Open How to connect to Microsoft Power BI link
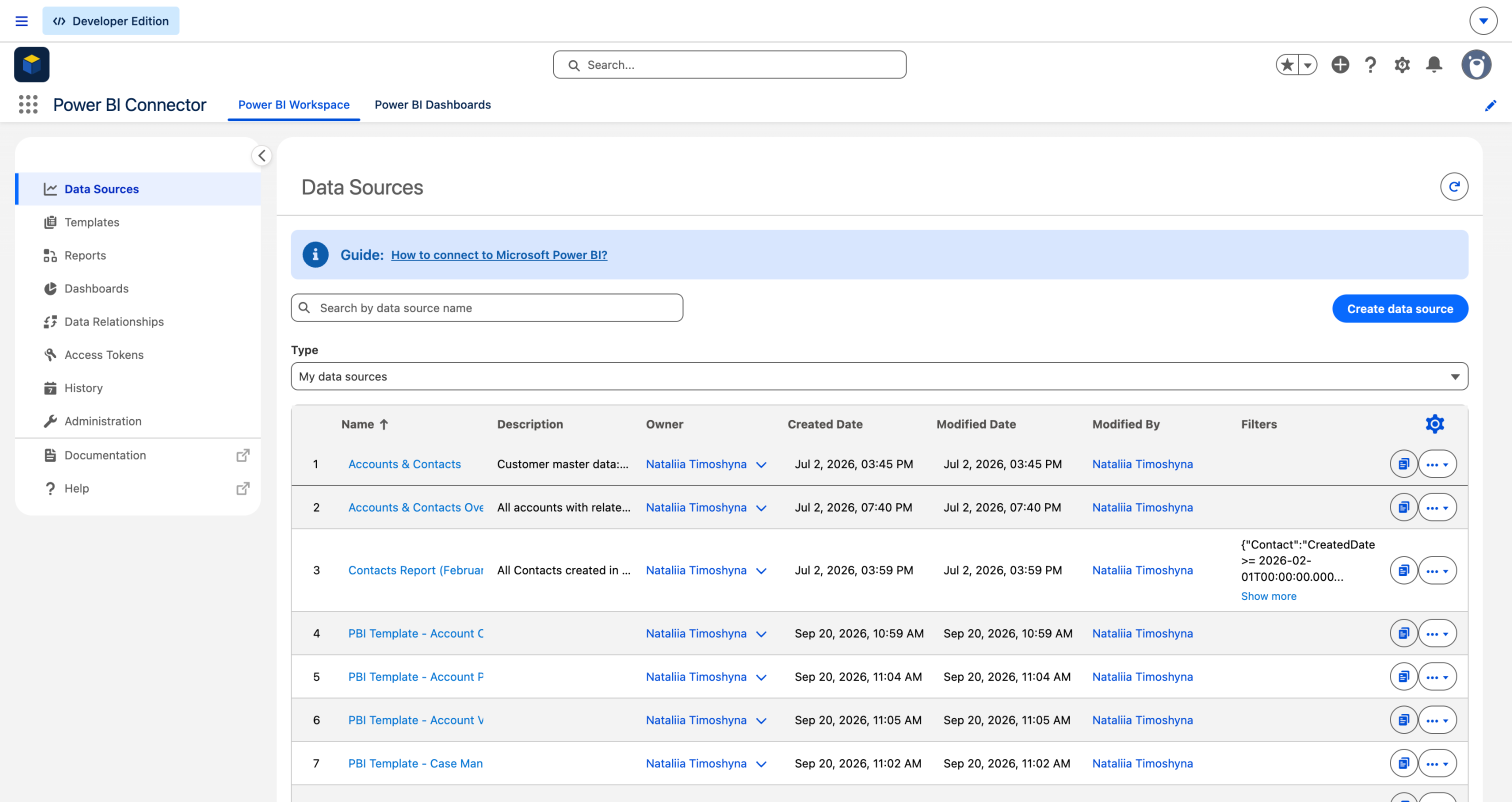This screenshot has height=802, width=1512. point(499,255)
